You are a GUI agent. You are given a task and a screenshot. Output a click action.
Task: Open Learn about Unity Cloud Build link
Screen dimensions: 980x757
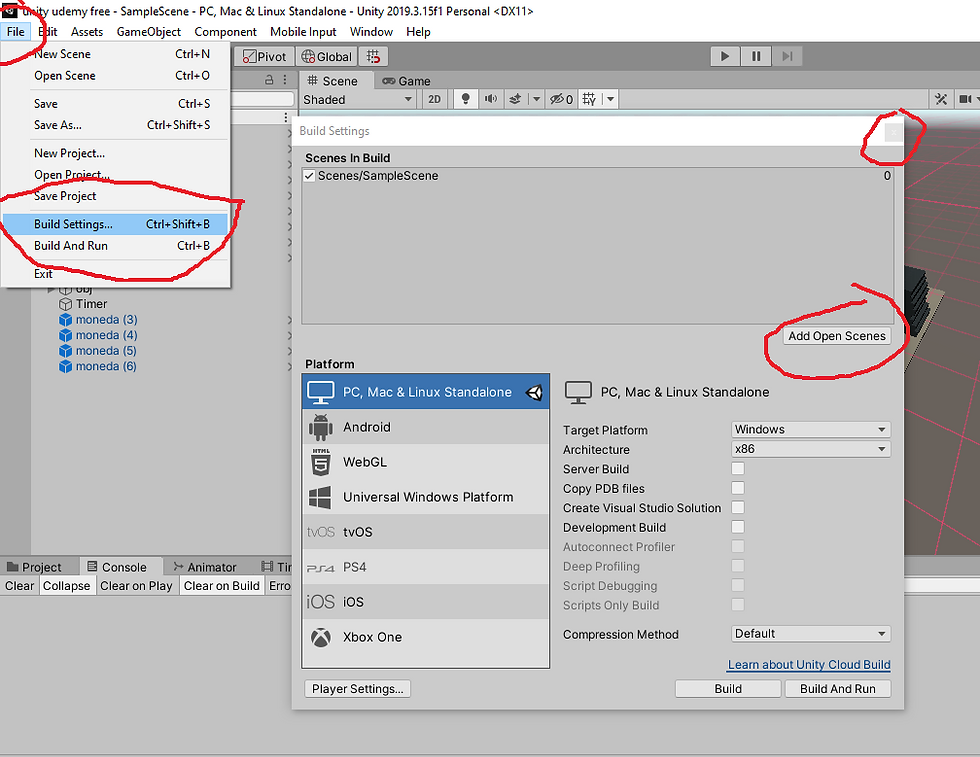click(x=809, y=664)
